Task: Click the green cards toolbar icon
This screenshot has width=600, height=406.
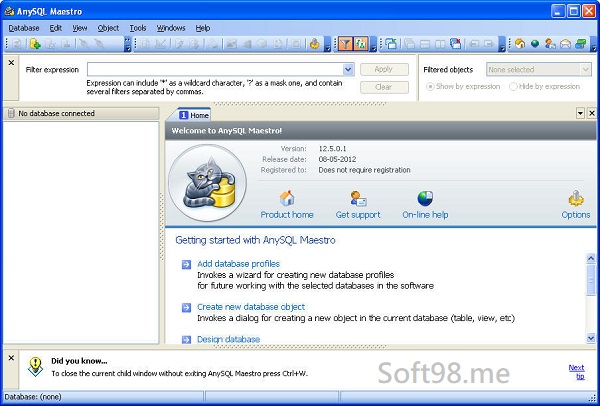Action: coord(580,44)
